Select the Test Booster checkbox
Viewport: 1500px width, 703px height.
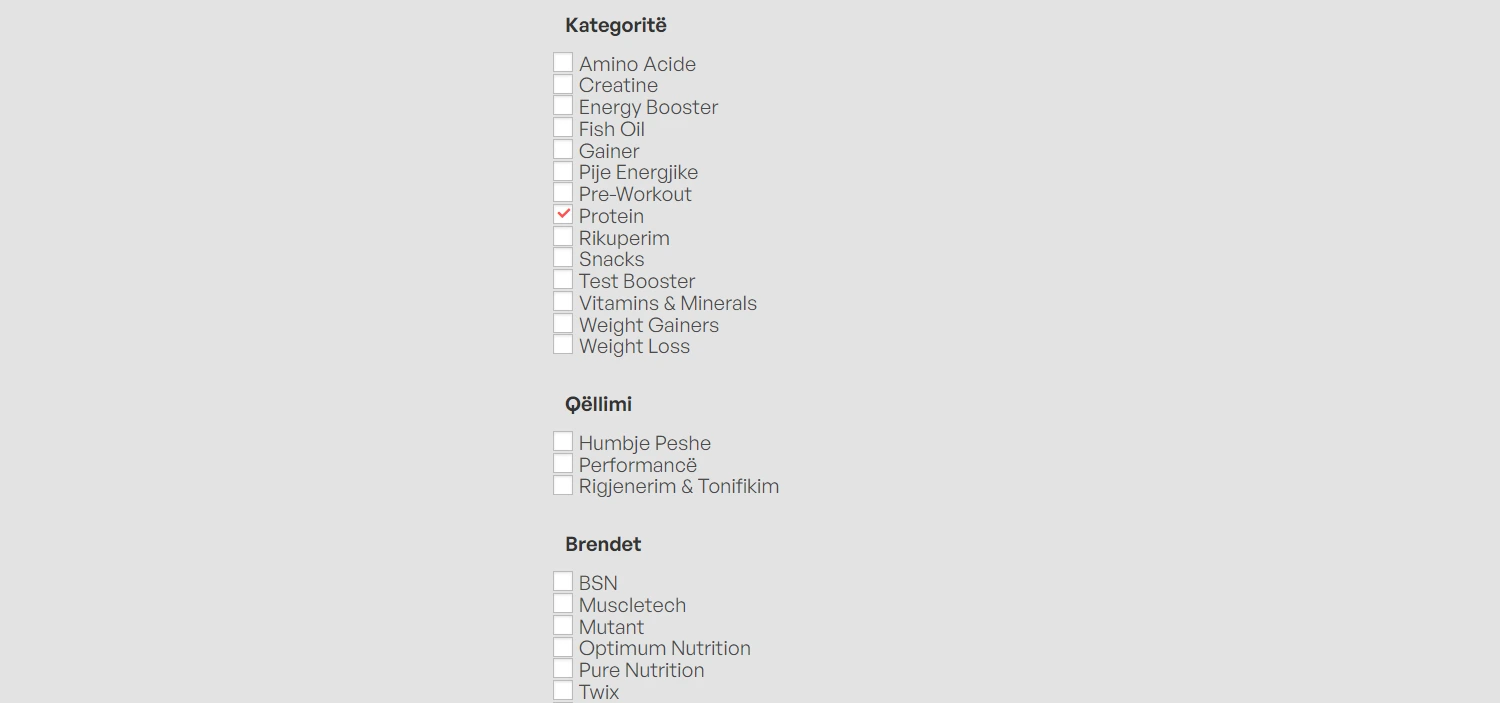click(x=563, y=280)
